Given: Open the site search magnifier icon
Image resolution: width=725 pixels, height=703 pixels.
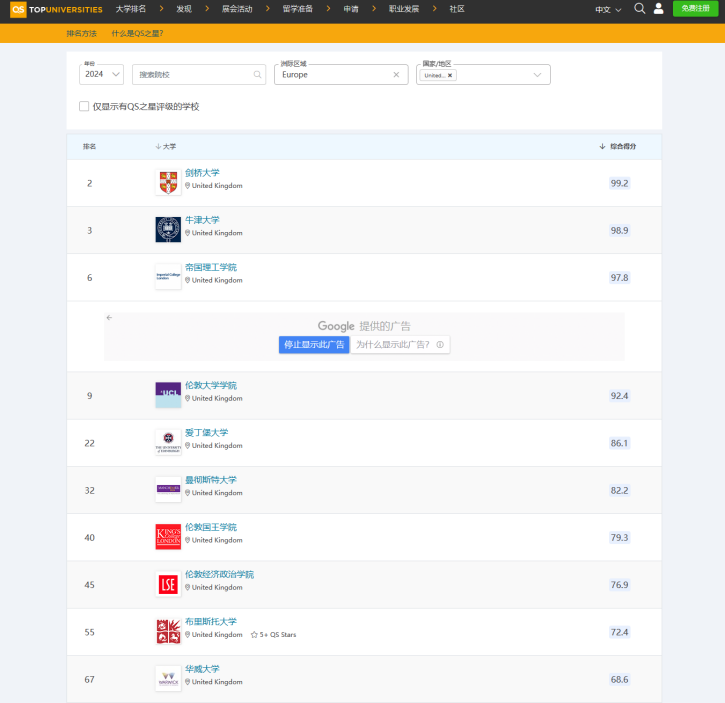Looking at the screenshot, I should click(x=639, y=8).
